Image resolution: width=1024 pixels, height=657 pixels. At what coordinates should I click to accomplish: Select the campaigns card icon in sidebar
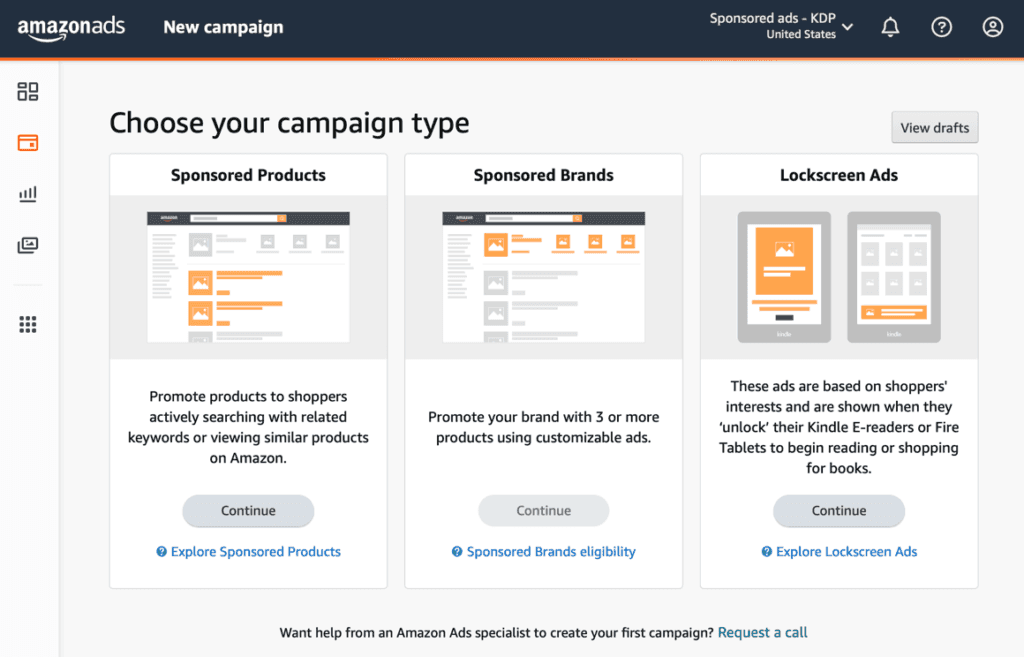(x=28, y=143)
